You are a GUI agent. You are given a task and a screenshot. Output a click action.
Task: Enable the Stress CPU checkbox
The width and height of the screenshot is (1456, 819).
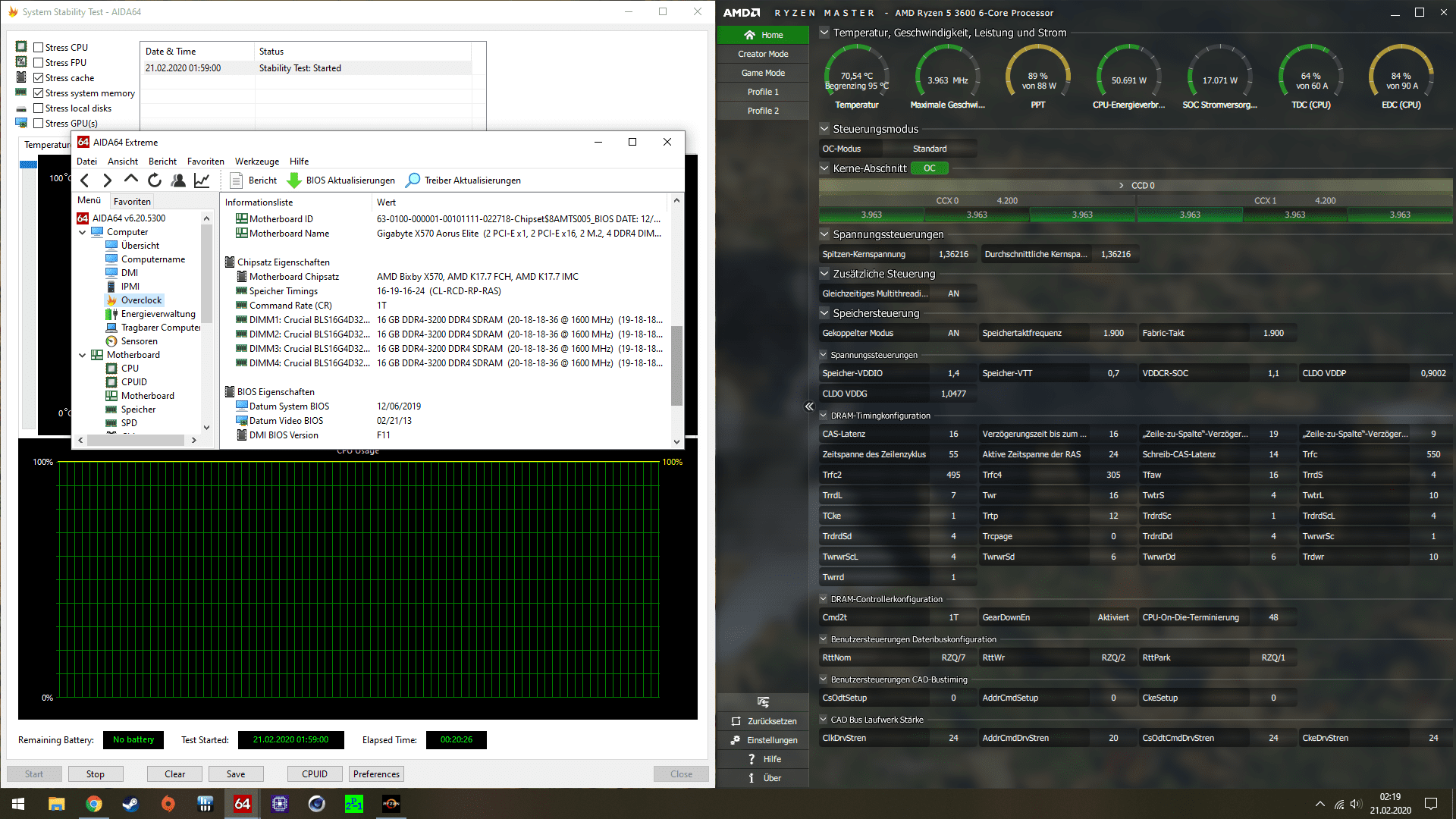pyautogui.click(x=39, y=48)
